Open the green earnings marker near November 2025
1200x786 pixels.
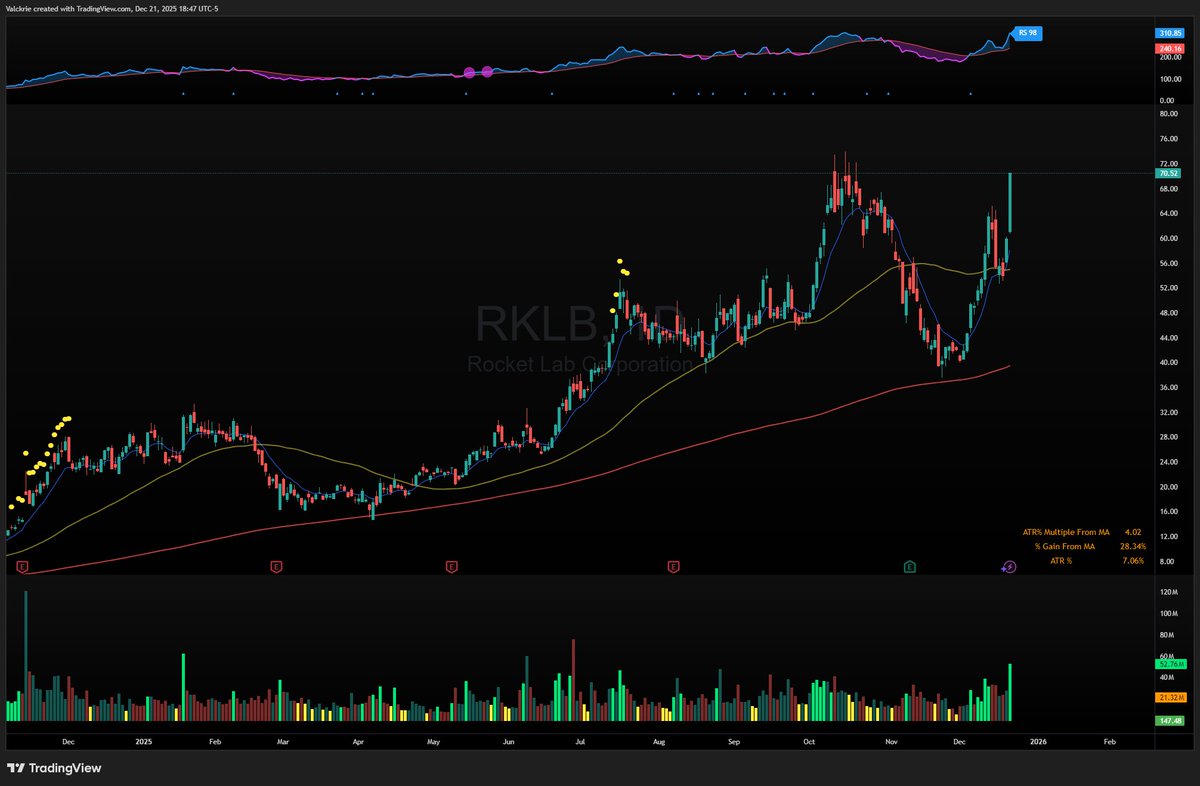[909, 567]
